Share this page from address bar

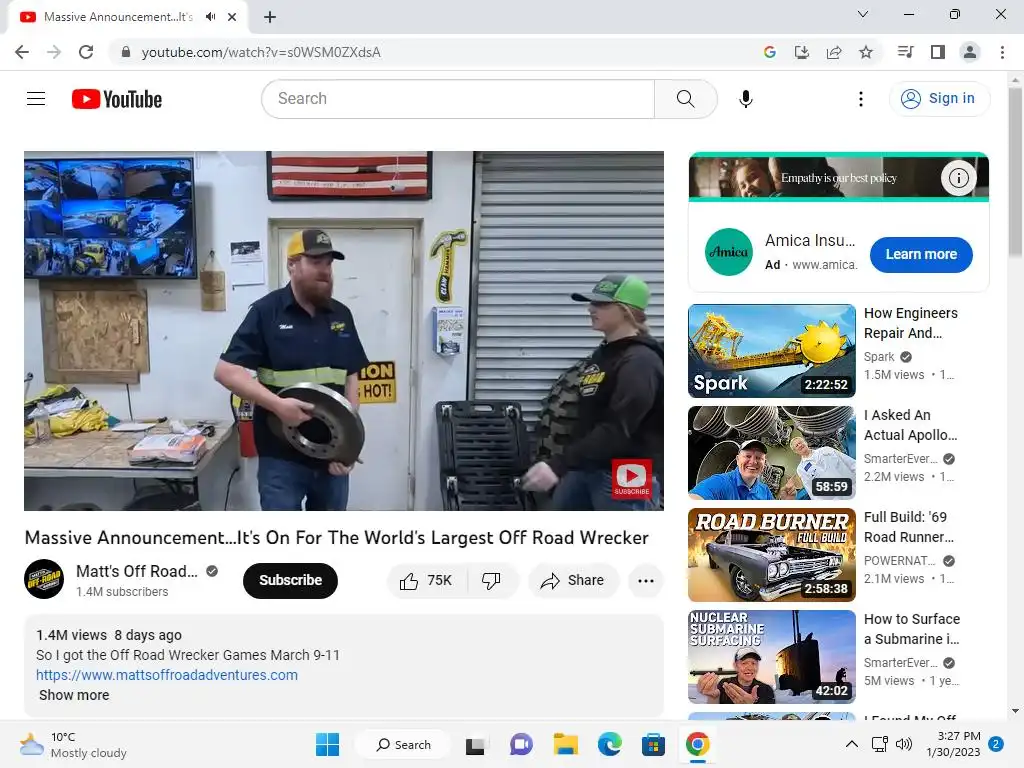pos(834,52)
